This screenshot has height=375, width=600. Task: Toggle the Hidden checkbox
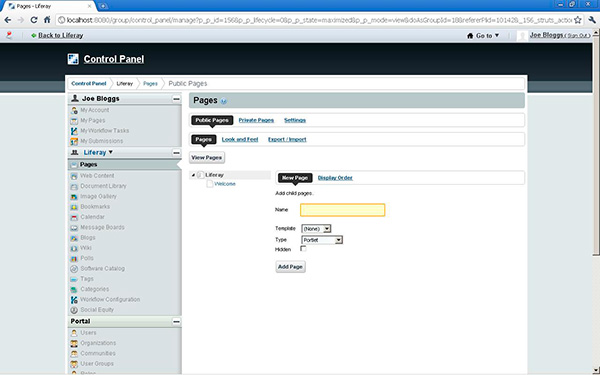303,249
